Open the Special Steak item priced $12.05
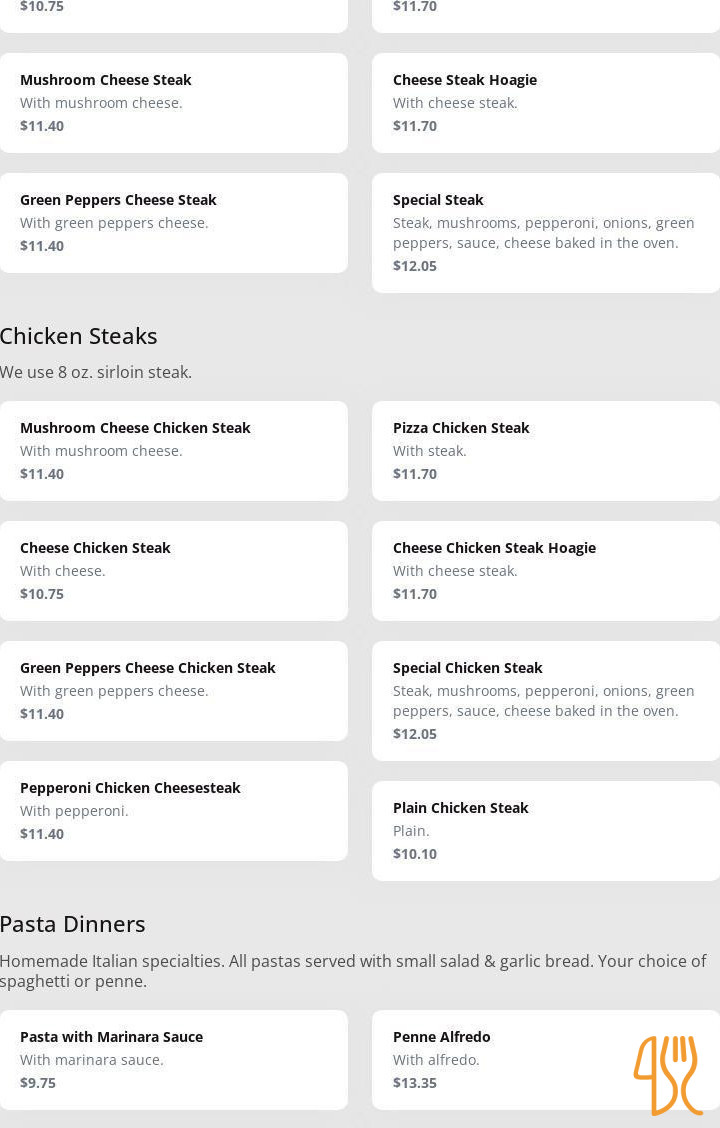 click(546, 233)
